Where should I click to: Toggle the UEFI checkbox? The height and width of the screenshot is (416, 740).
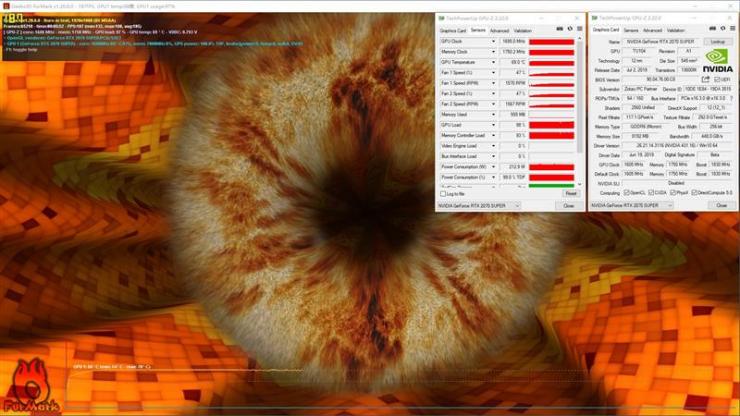click(717, 79)
